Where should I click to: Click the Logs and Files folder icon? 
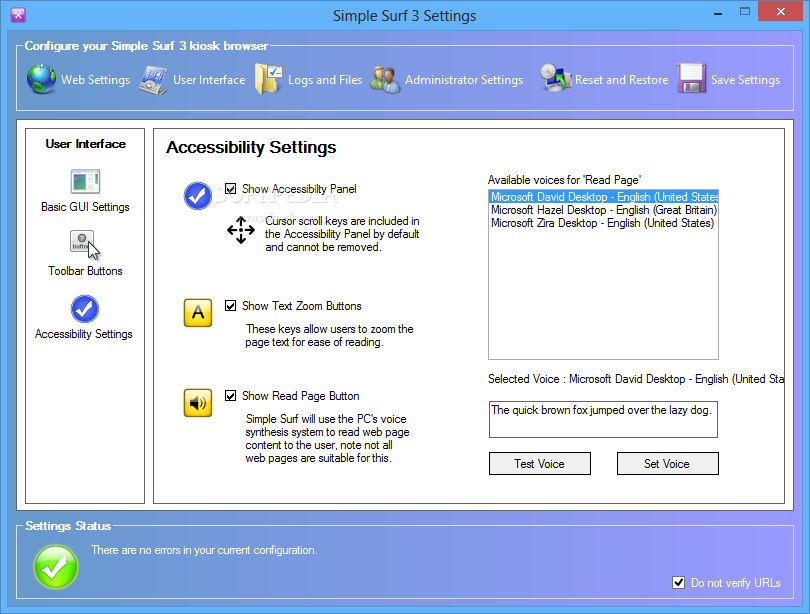[x=268, y=79]
